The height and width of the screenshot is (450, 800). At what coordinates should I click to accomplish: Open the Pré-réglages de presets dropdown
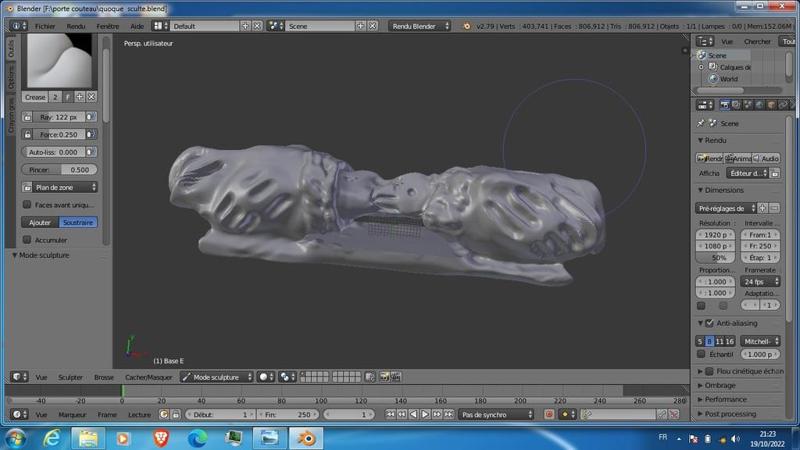click(x=726, y=208)
